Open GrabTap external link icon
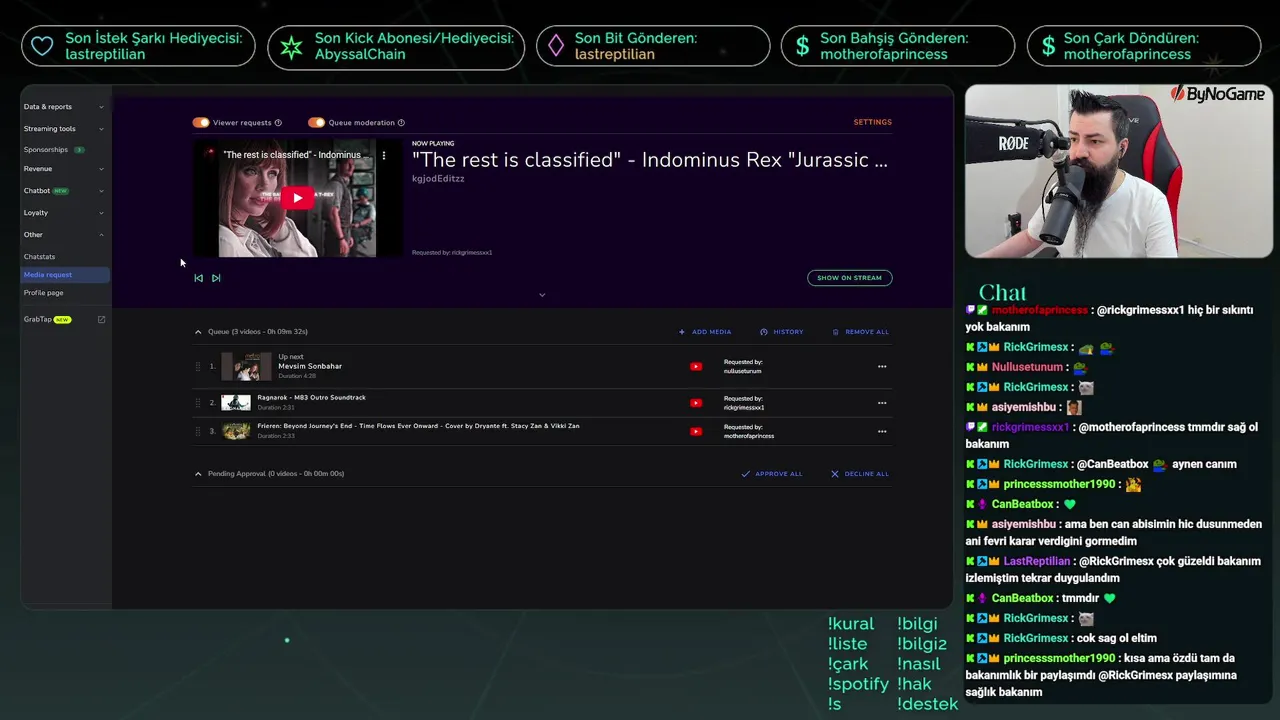 [101, 320]
